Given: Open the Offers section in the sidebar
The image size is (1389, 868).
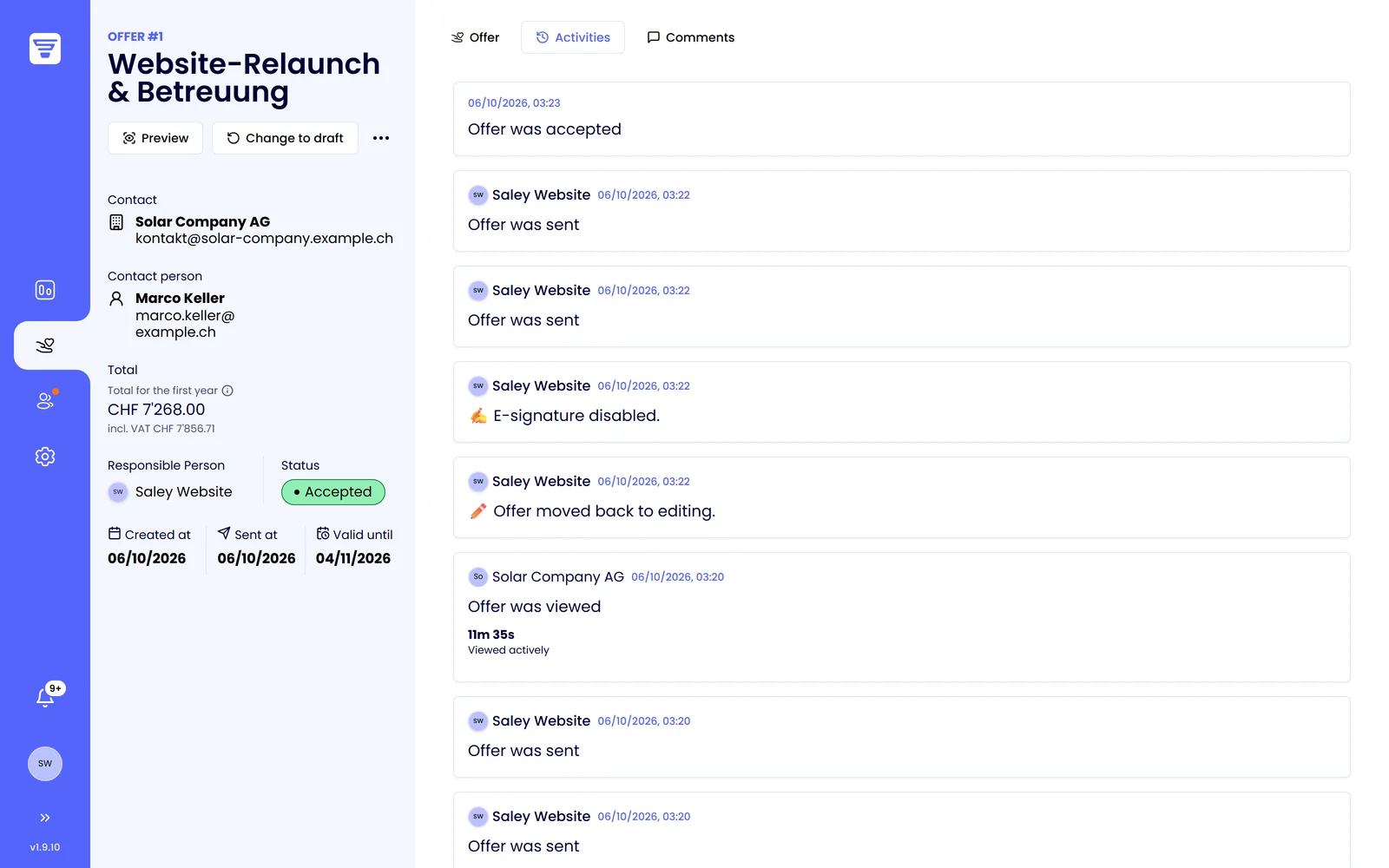Looking at the screenshot, I should pyautogui.click(x=45, y=345).
